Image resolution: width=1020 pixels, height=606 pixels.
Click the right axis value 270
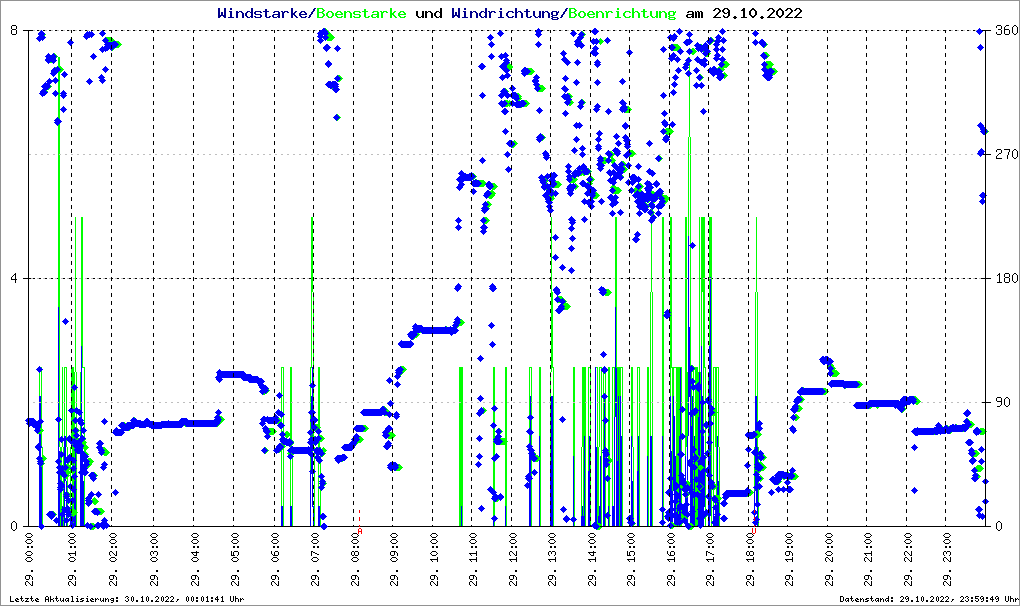pos(1007,154)
